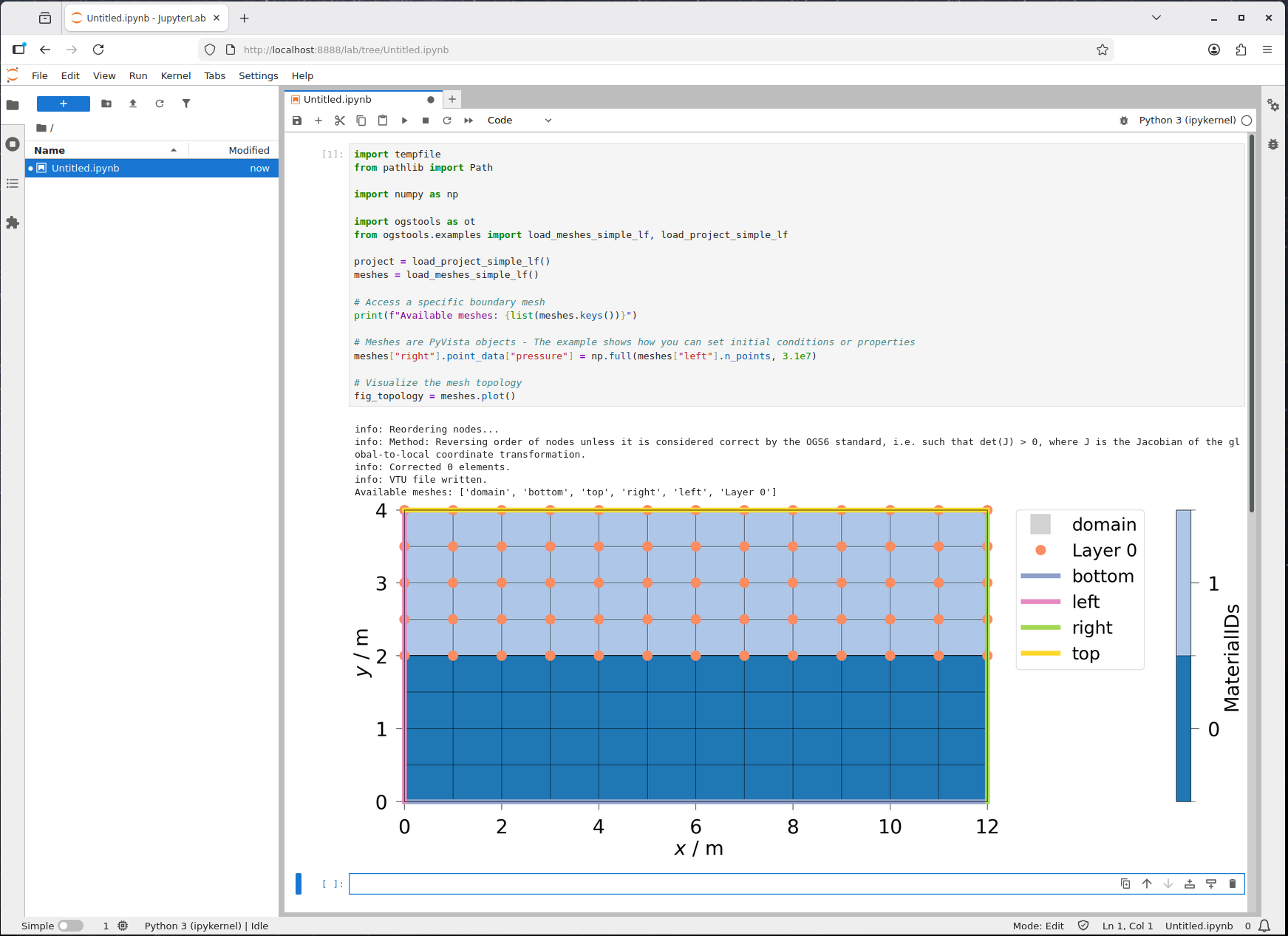Toggle the Simple mode switch
This screenshot has width=1288, height=936.
pos(70,926)
